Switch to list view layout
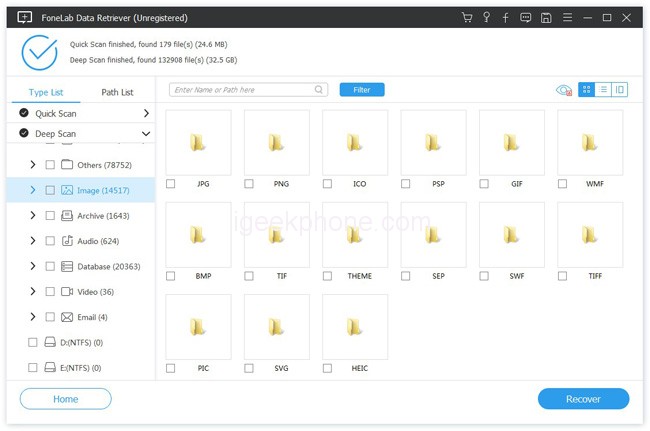 coord(603,90)
